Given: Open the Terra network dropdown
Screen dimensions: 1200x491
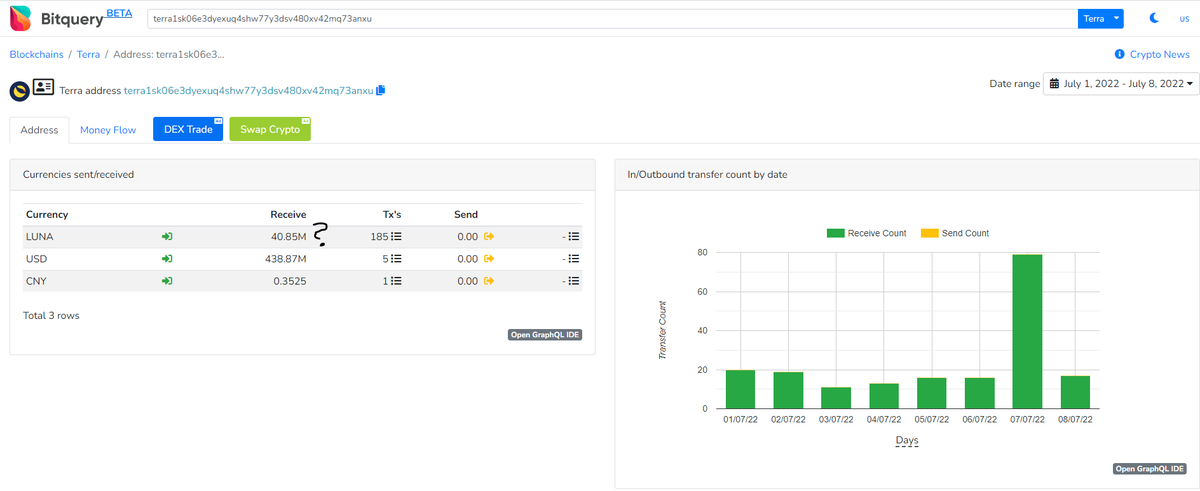Looking at the screenshot, I should coord(1101,19).
